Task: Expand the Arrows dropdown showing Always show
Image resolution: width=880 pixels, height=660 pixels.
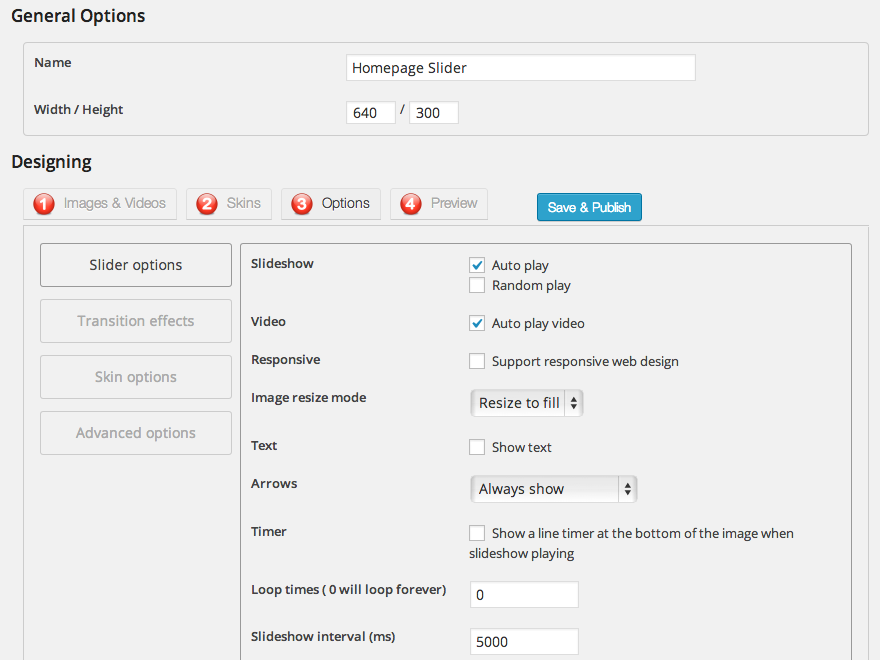Action: (553, 489)
